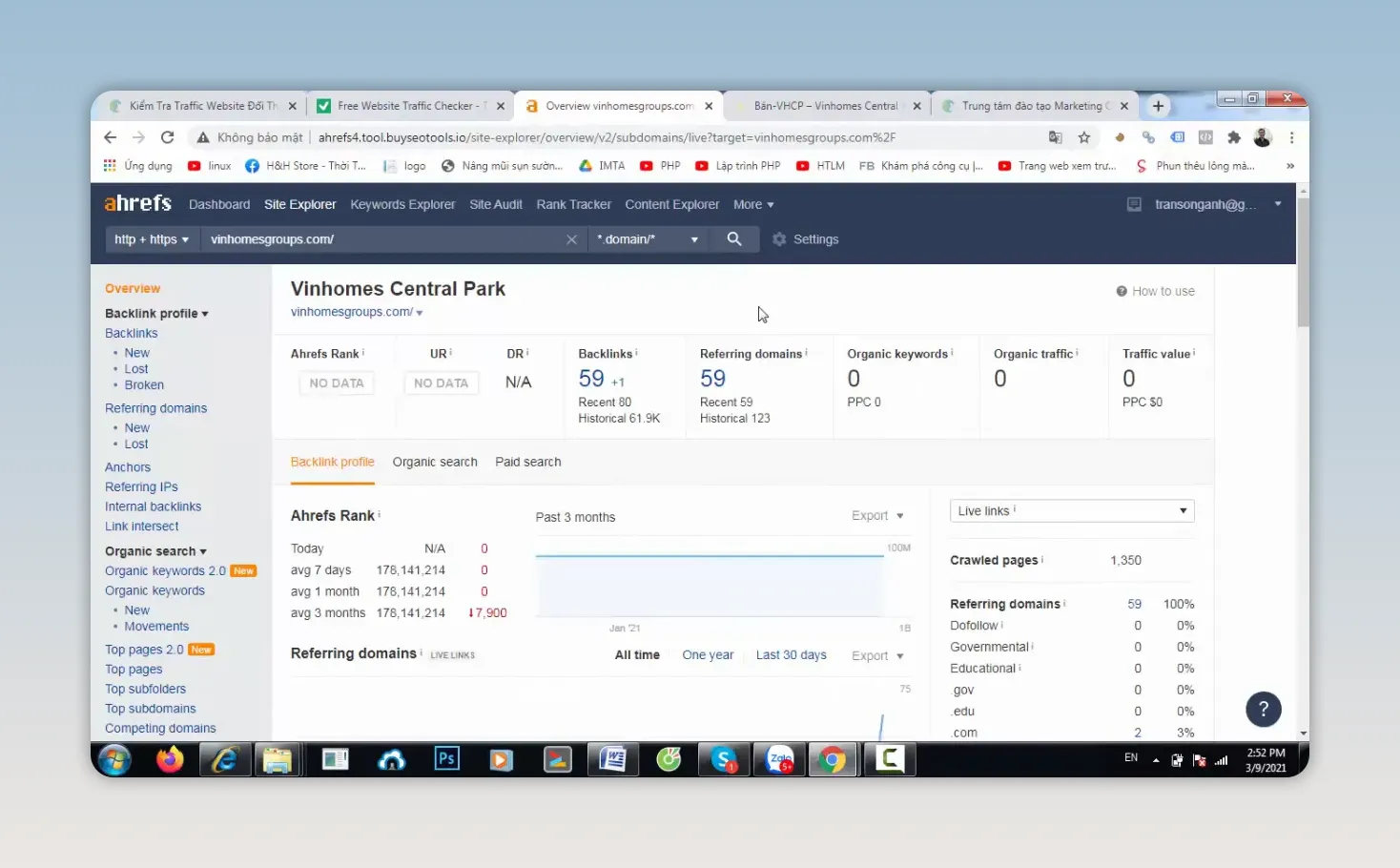
Task: Select the One year time range
Action: pos(708,655)
